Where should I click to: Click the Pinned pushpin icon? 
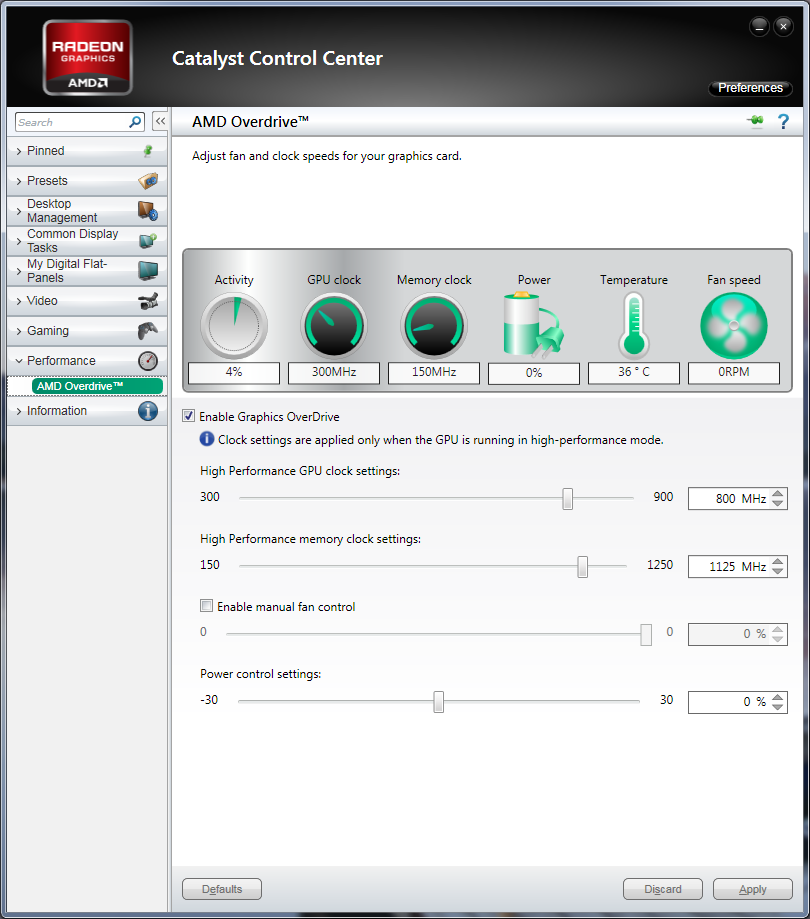click(x=148, y=151)
